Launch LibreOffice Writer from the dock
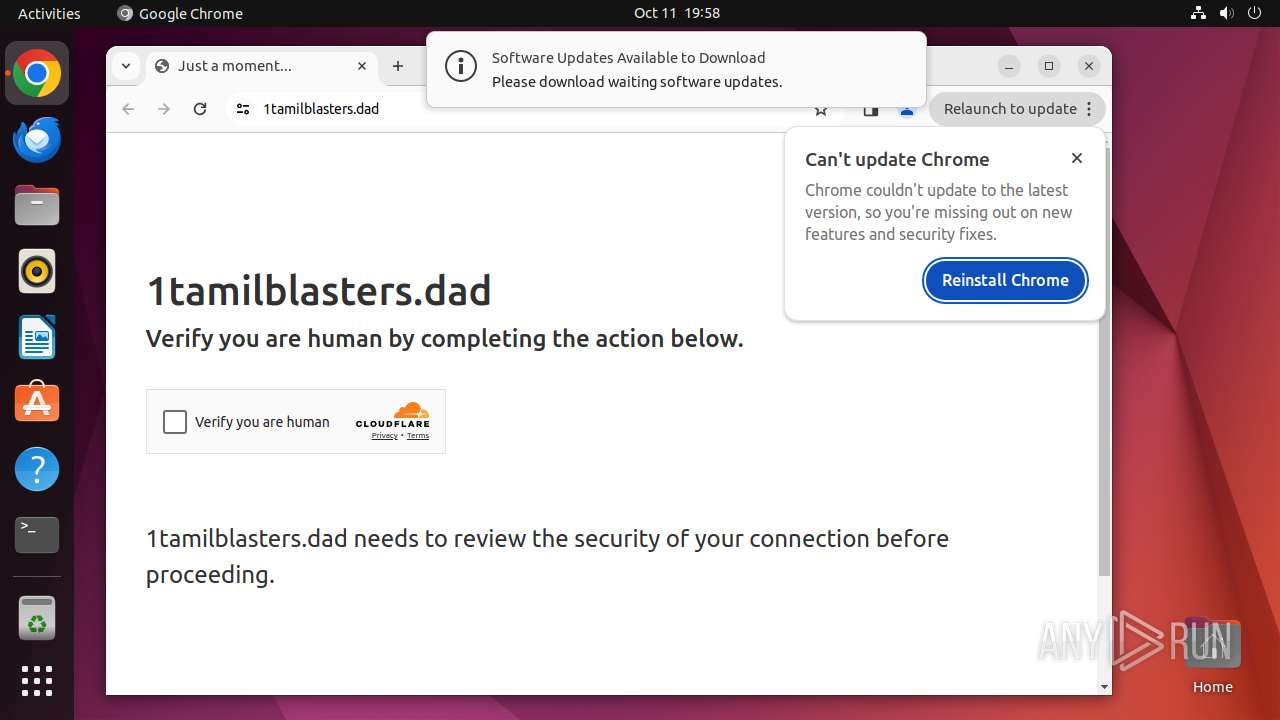The width and height of the screenshot is (1280, 720). 37,337
